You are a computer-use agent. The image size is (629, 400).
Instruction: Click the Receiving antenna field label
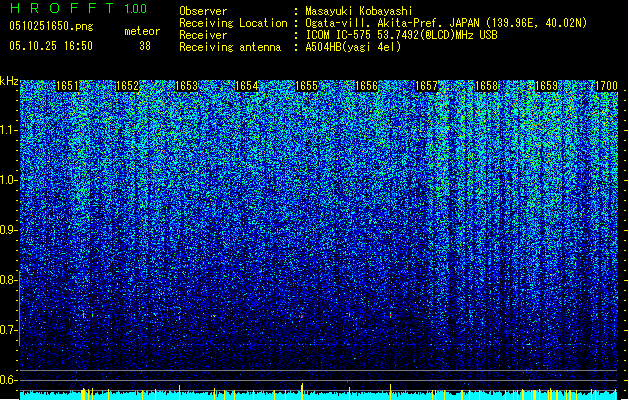[x=230, y=47]
